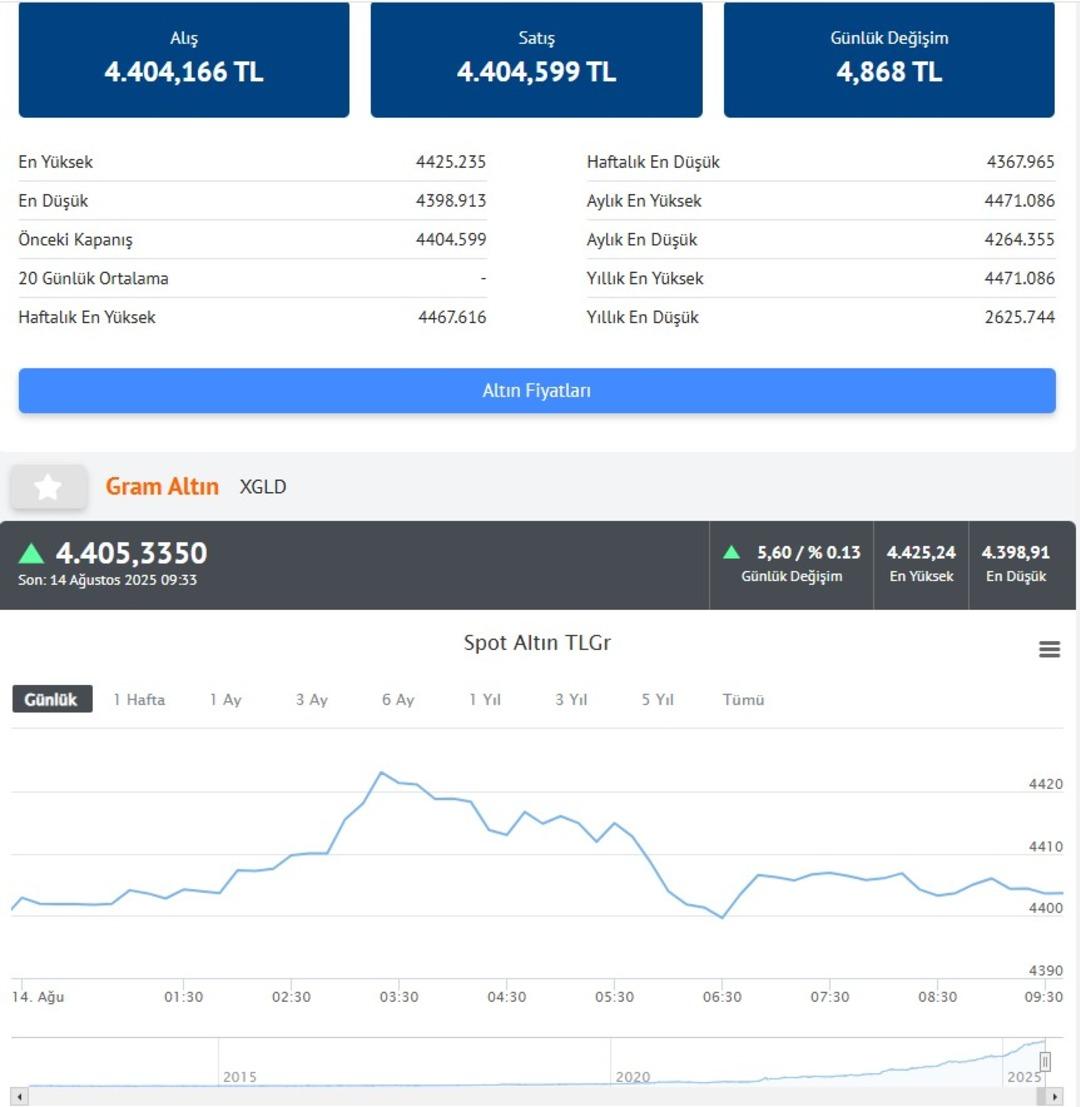Screen dimensions: 1080x1107
Task: Switch chart to 5 Yıl range
Action: point(657,699)
